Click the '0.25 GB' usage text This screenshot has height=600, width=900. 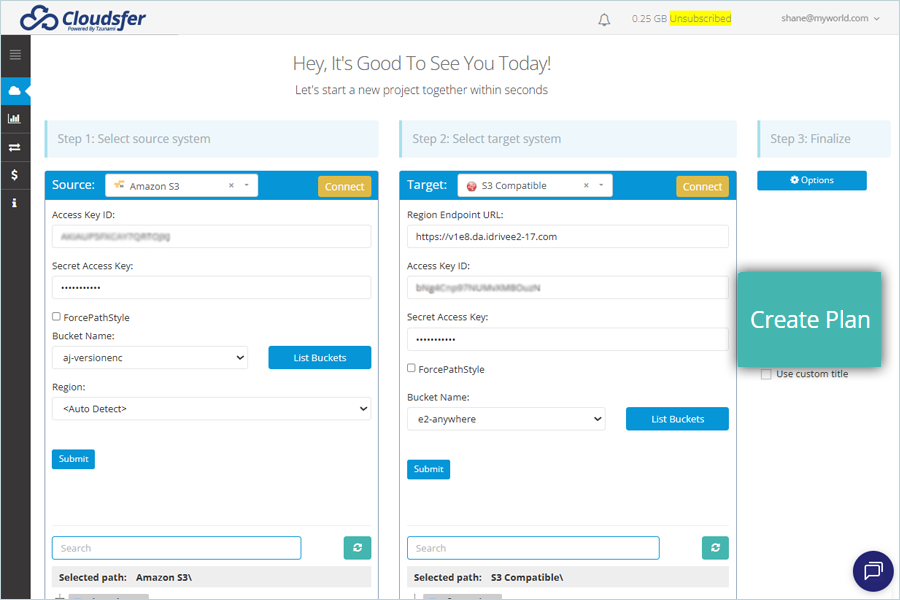click(649, 18)
